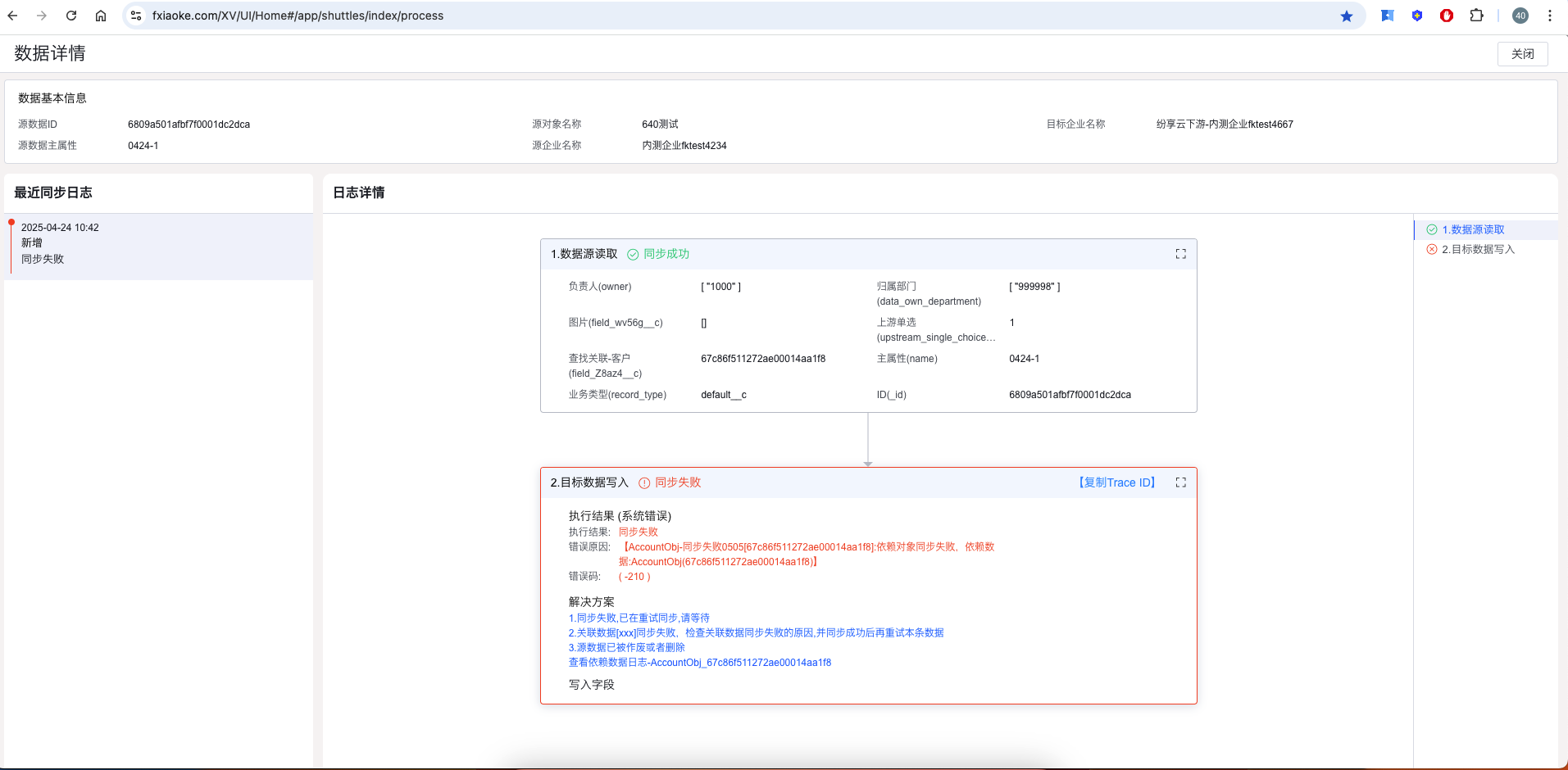Image resolution: width=1568 pixels, height=770 pixels.
Task: Click source data ID 6809a501afbf7f0001dc2dca in basic info
Action: point(189,125)
